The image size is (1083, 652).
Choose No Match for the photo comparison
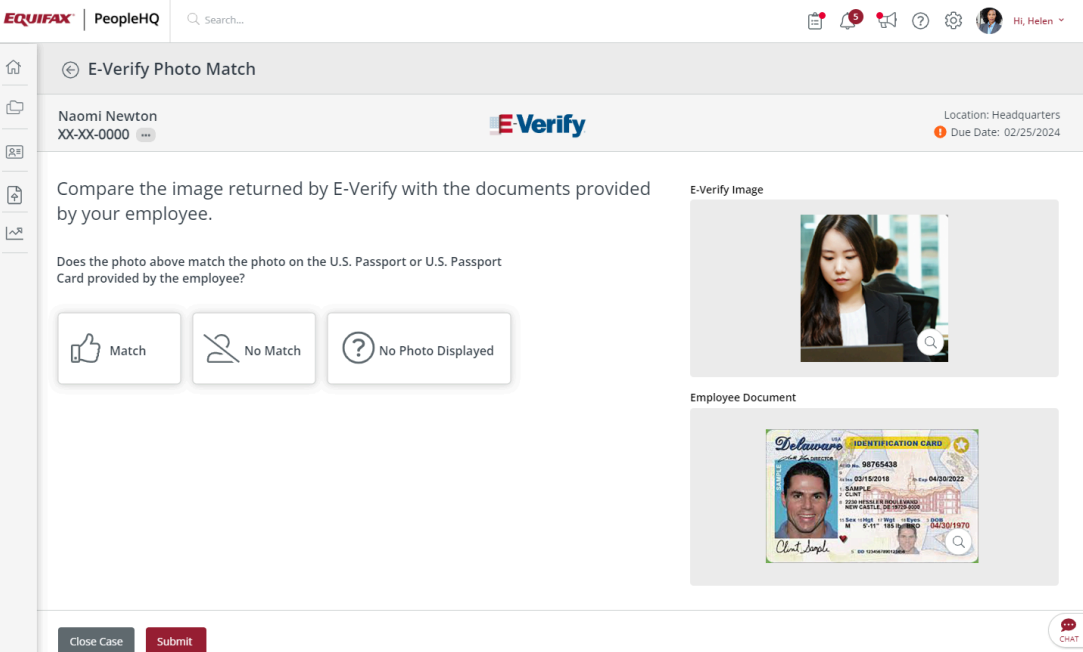[x=253, y=348]
